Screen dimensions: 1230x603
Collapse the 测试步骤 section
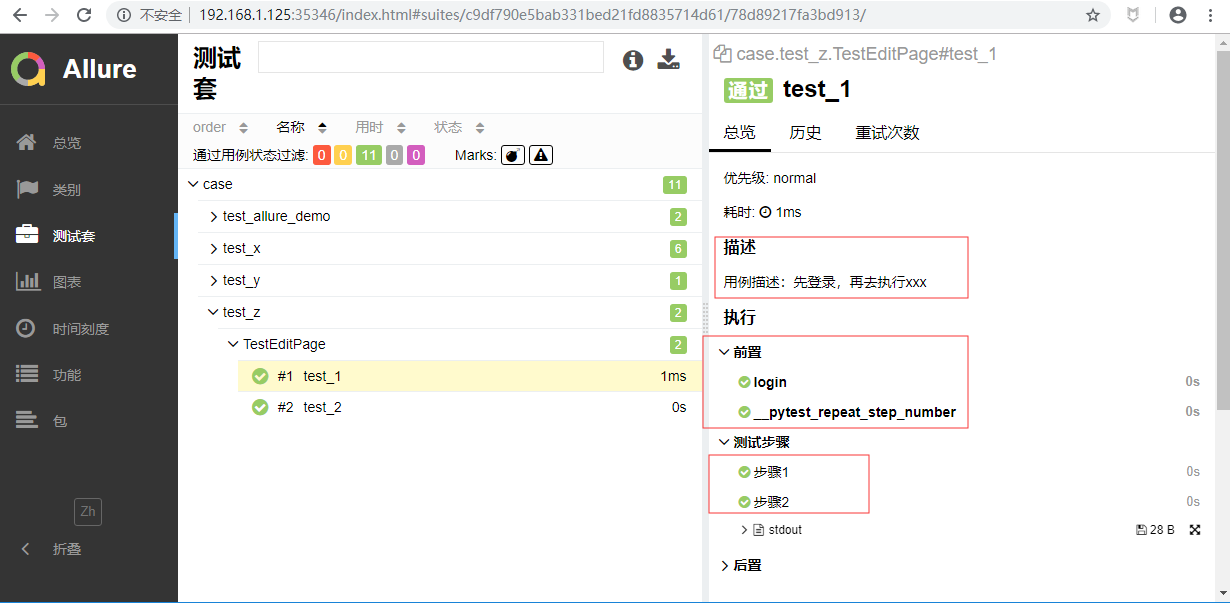click(x=755, y=442)
